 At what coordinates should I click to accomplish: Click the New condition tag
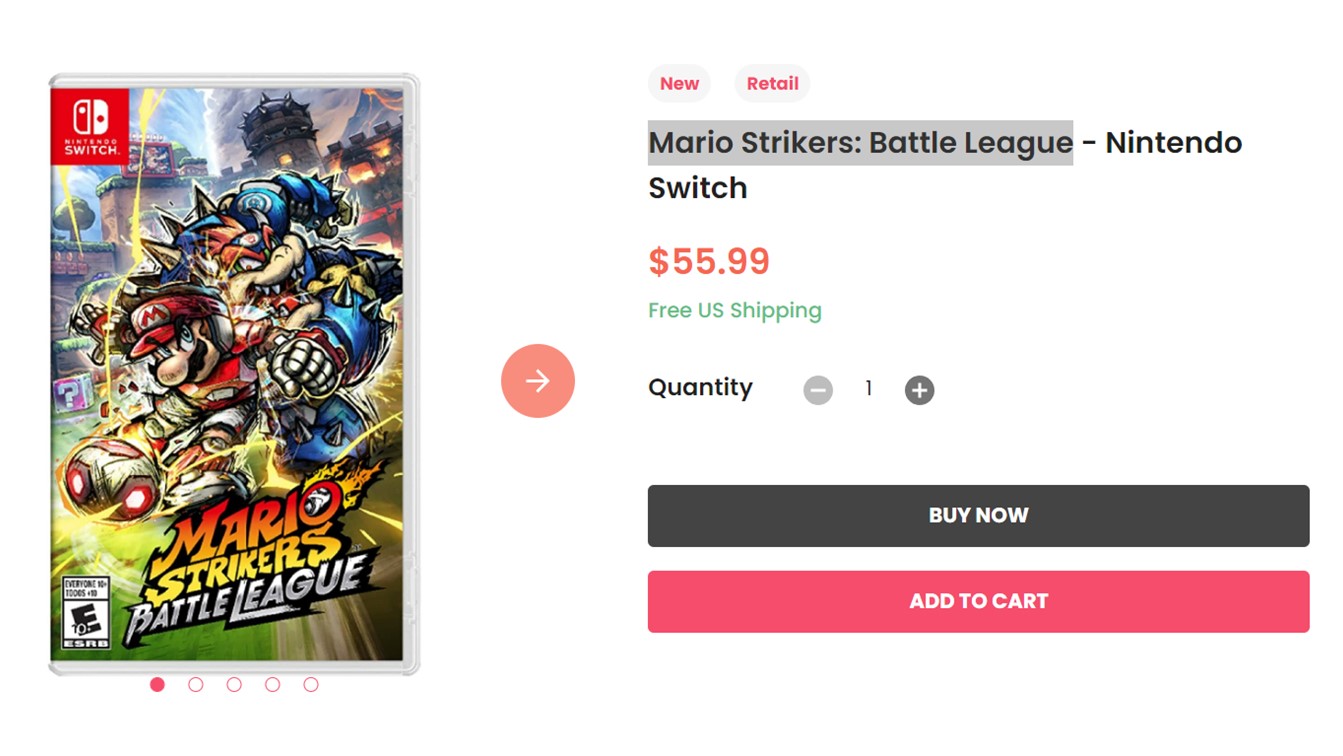[679, 84]
